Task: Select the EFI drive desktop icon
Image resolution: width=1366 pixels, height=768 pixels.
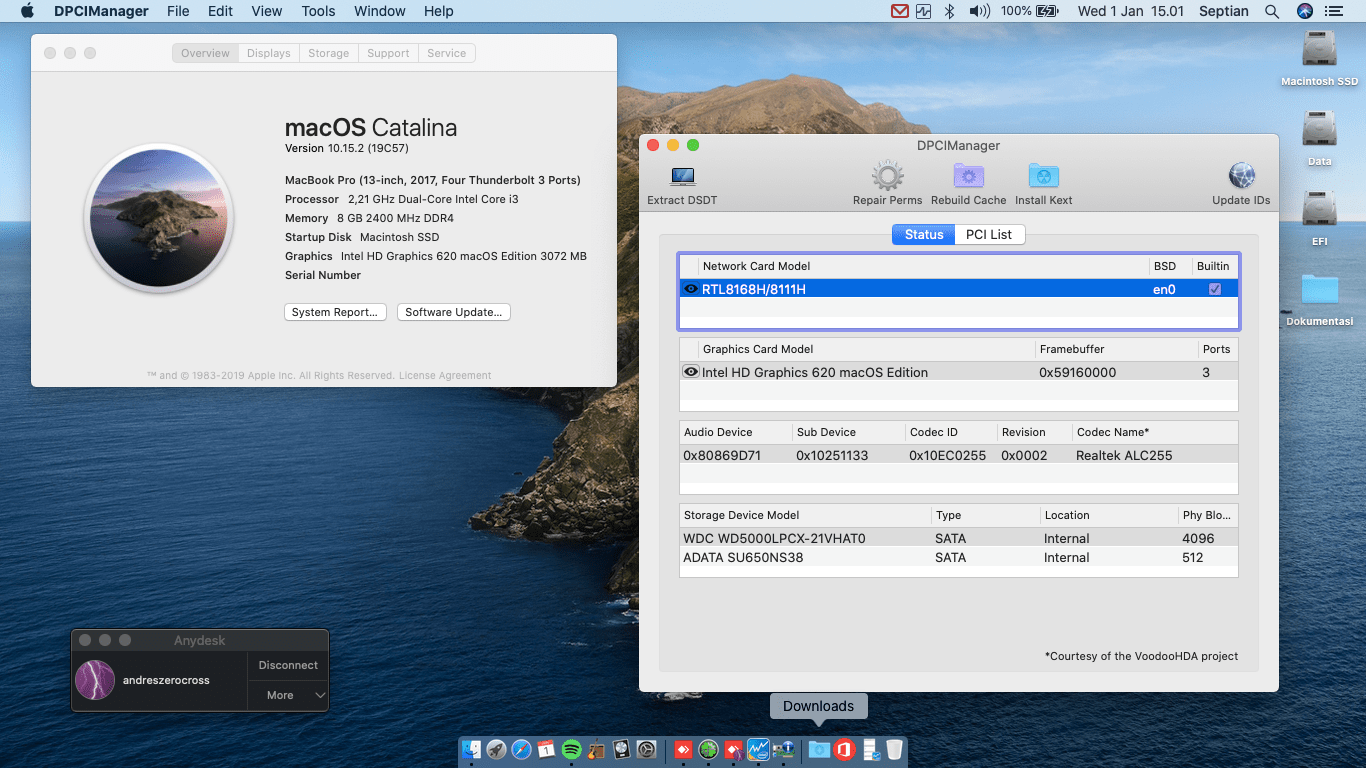Action: pos(1320,210)
